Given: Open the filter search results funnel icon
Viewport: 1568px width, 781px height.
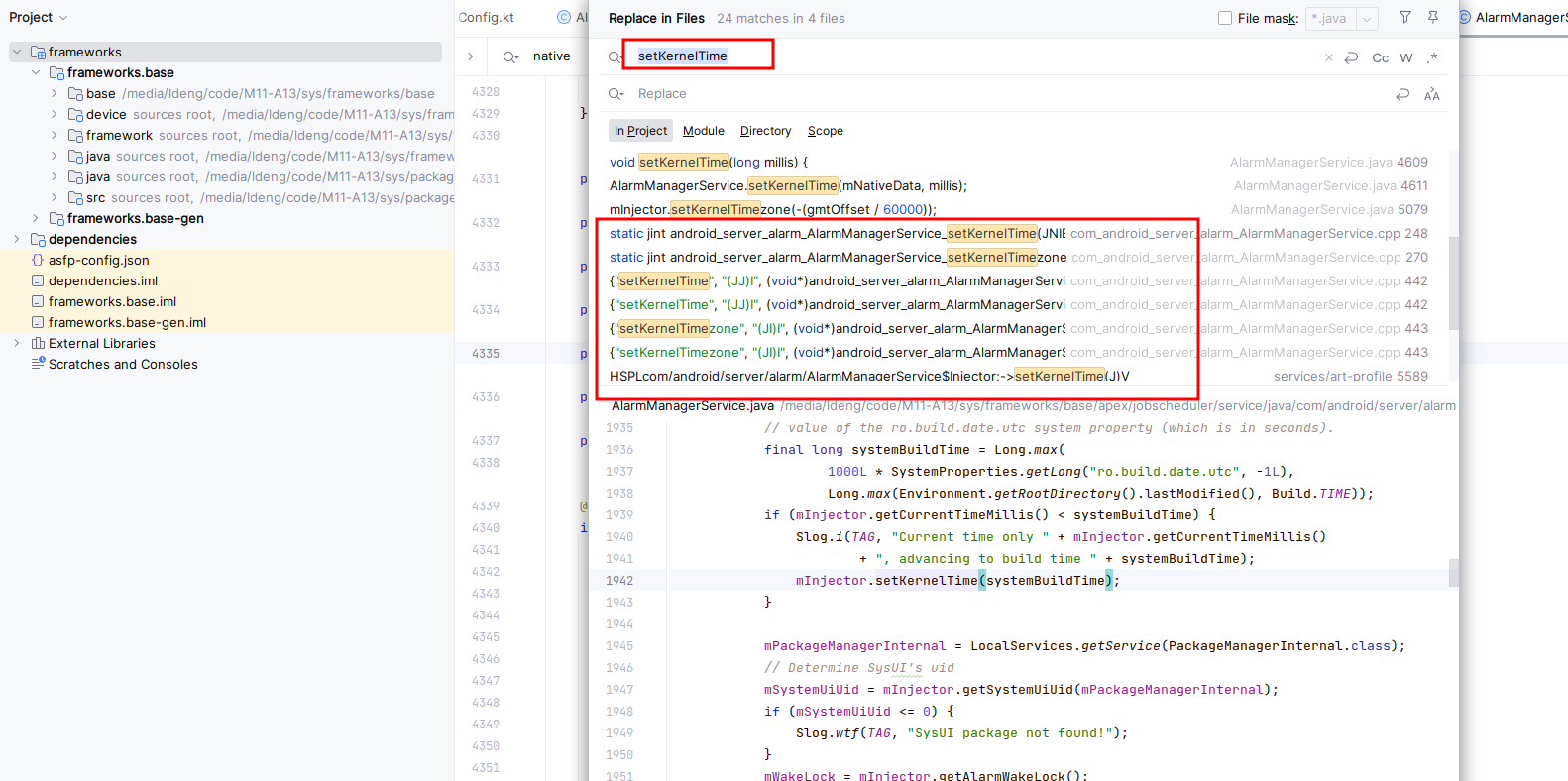Looking at the screenshot, I should tap(1404, 17).
